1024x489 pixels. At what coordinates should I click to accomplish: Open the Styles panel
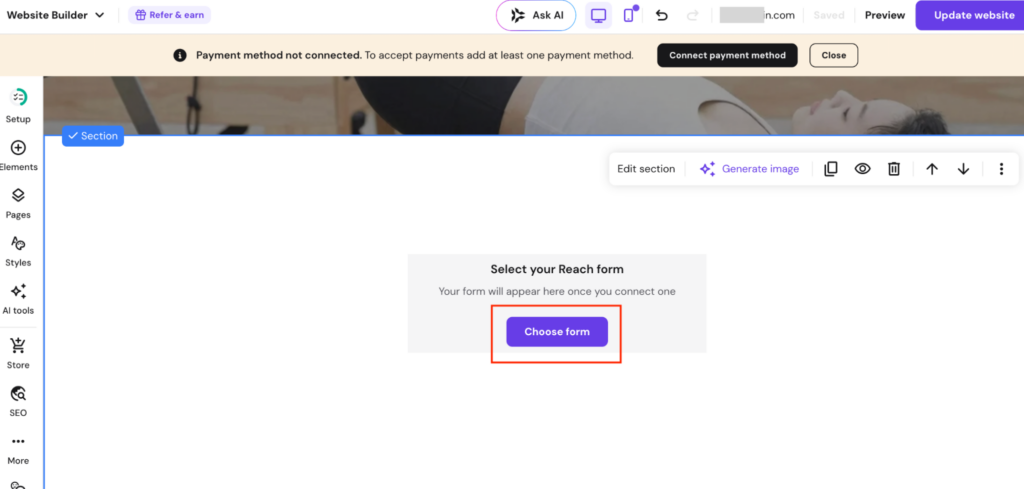(x=18, y=251)
